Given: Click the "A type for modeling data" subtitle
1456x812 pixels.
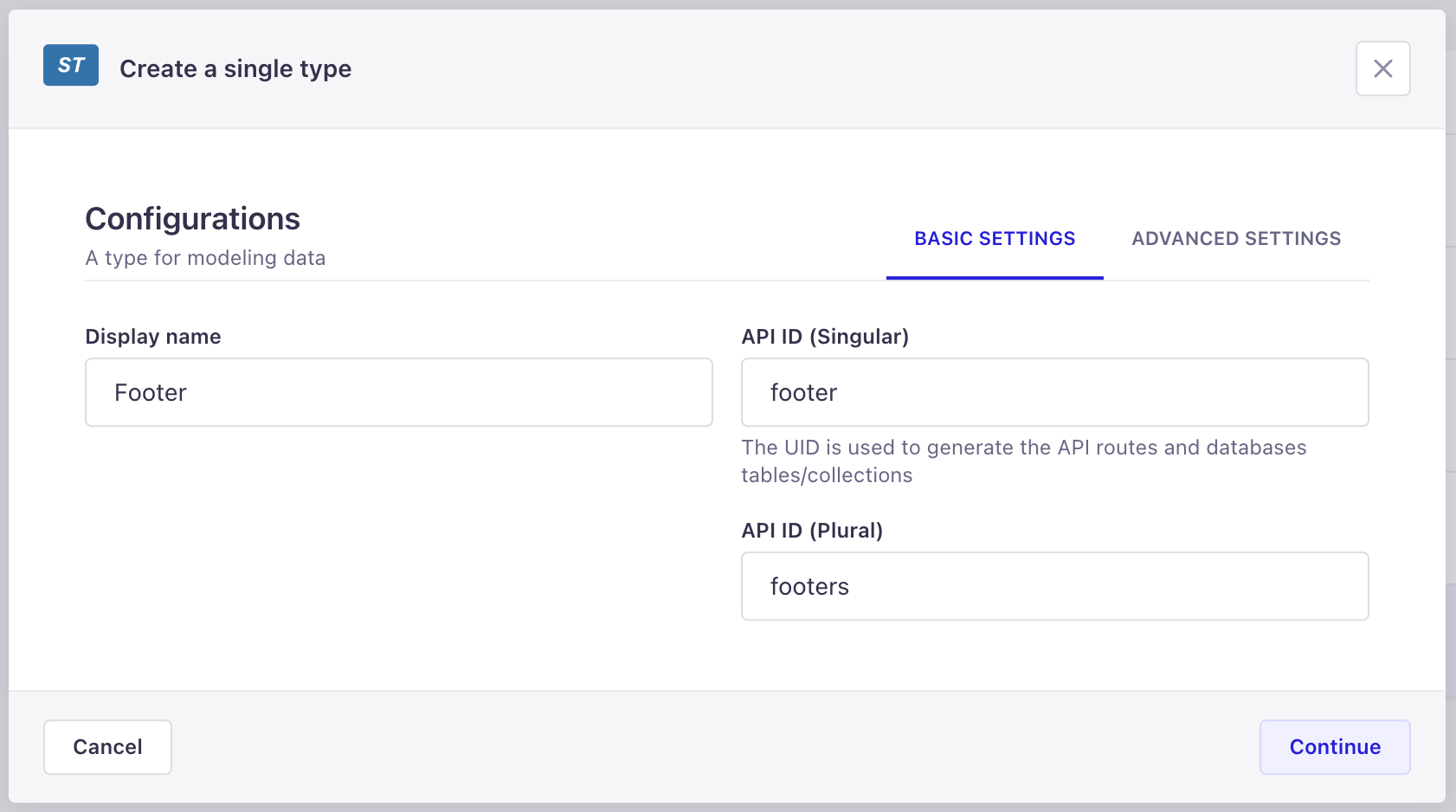Looking at the screenshot, I should [x=205, y=258].
